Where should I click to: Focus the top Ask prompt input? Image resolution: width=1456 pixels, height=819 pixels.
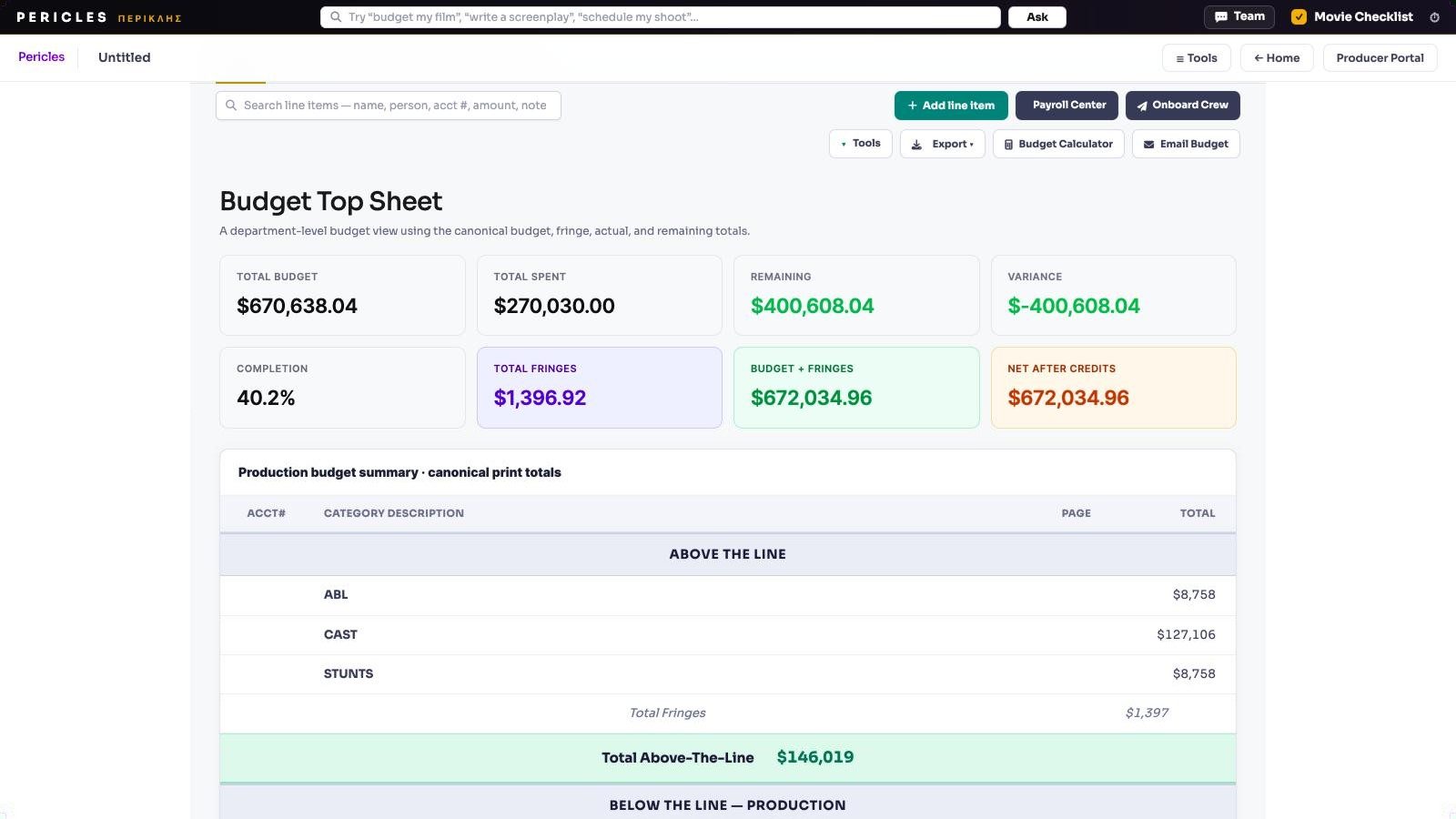tap(661, 17)
